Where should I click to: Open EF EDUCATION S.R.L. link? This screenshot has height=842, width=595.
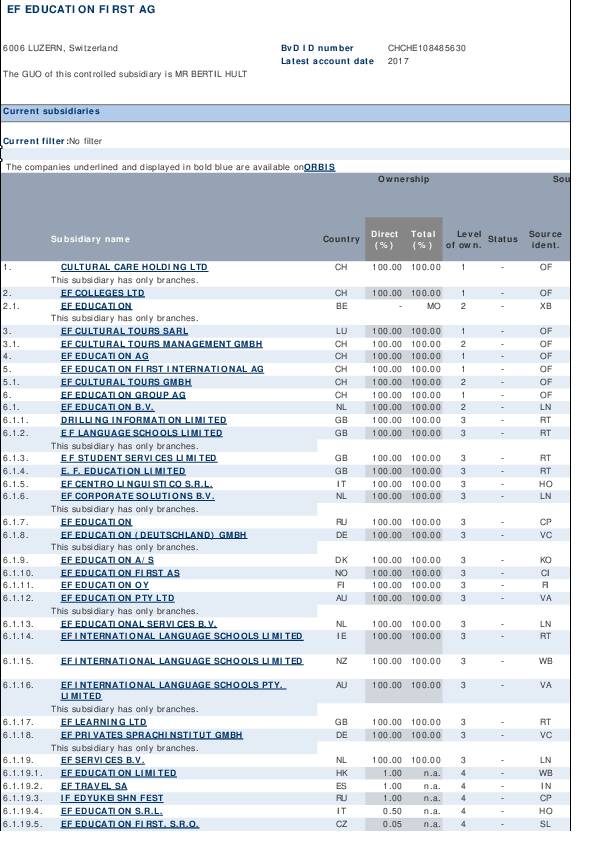coord(112,811)
